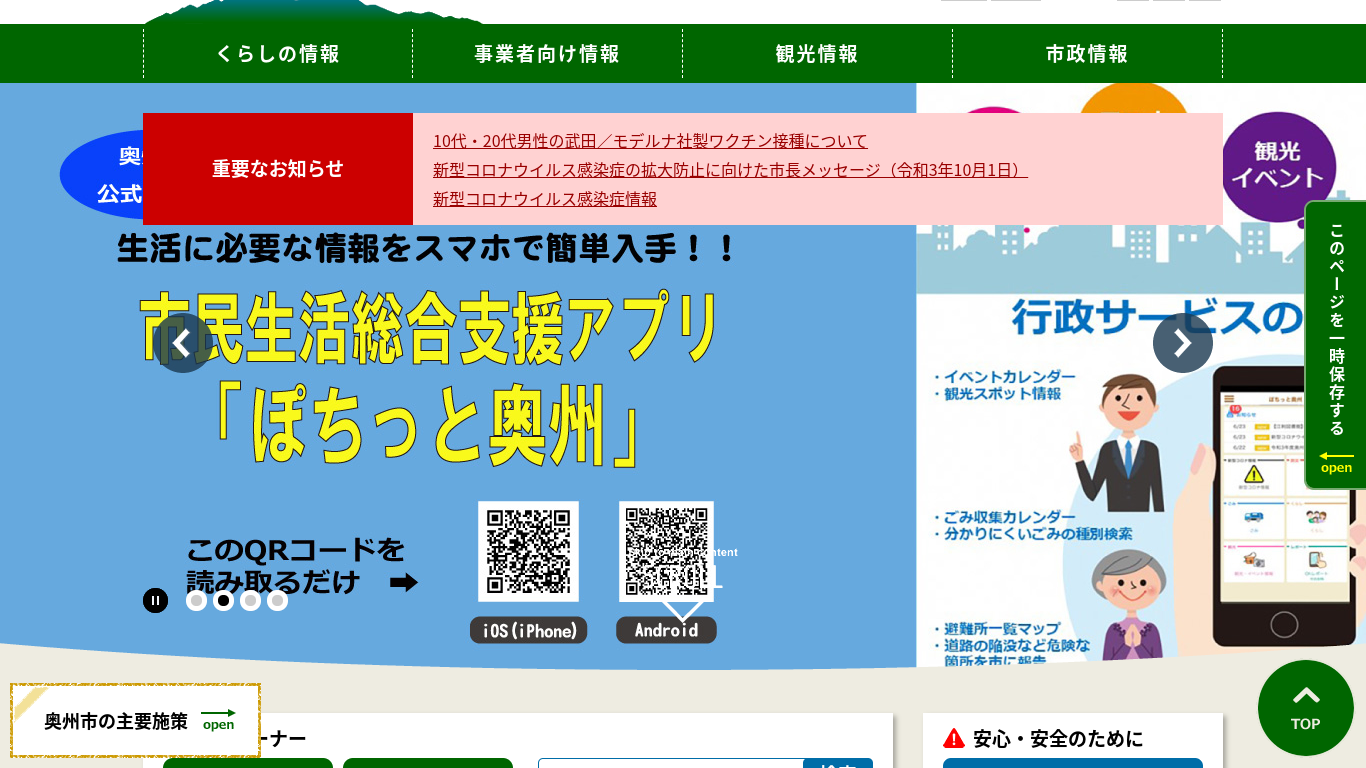Click the Android label button

coord(666,630)
